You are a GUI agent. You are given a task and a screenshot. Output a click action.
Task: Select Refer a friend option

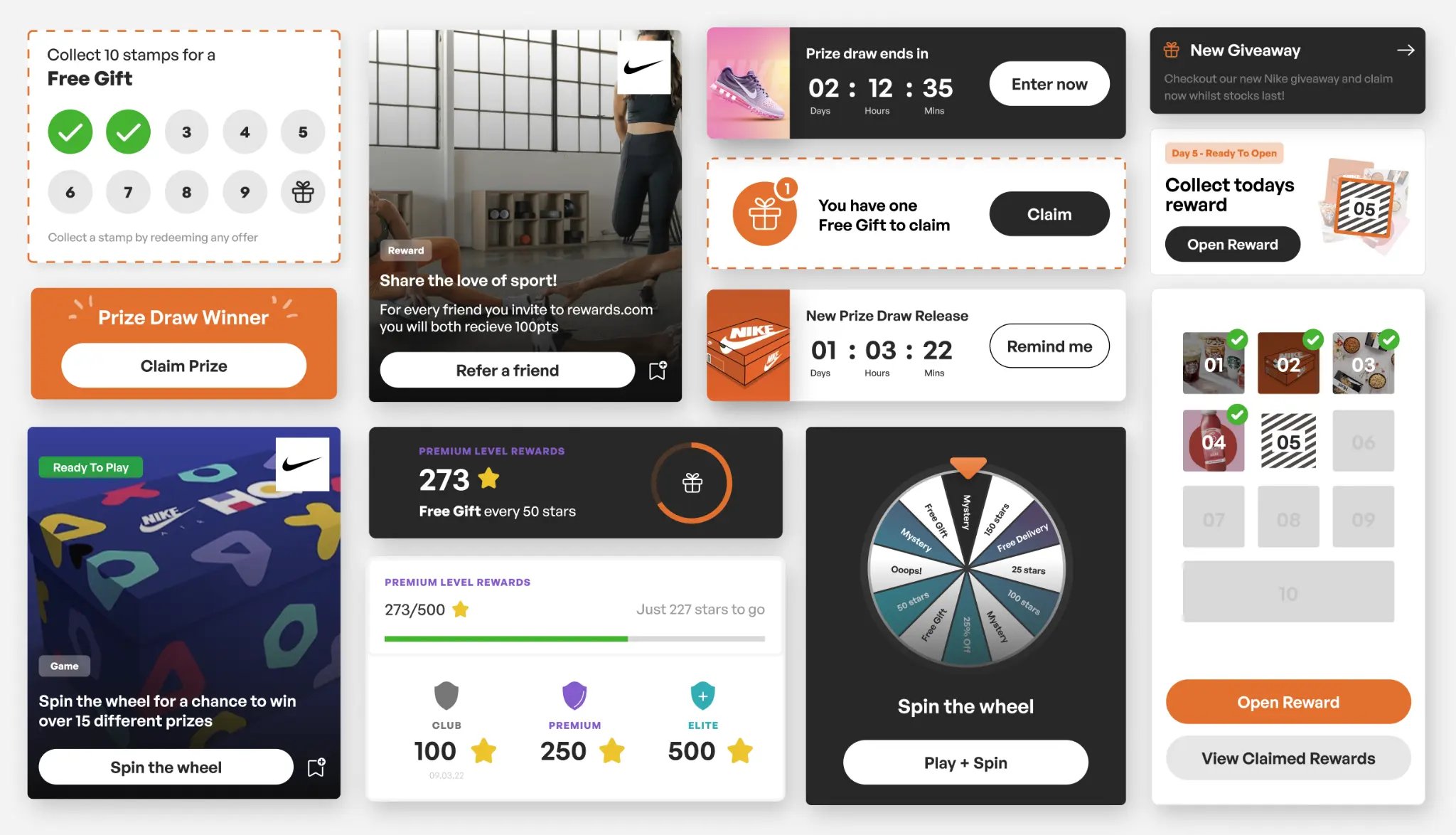click(506, 369)
